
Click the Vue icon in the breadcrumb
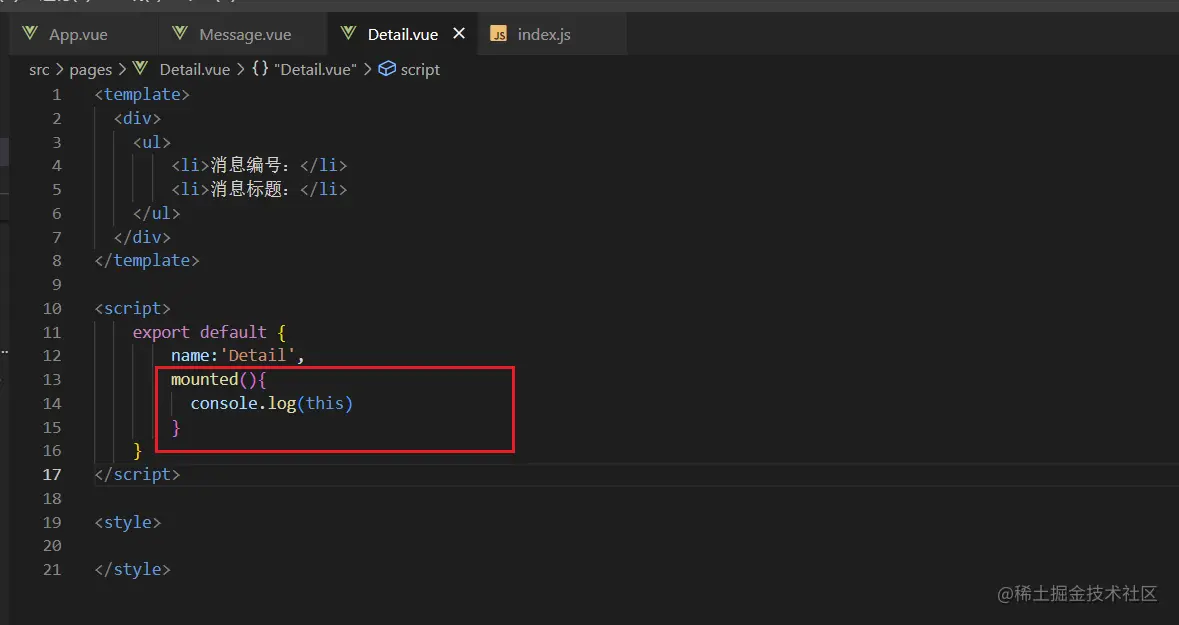141,68
